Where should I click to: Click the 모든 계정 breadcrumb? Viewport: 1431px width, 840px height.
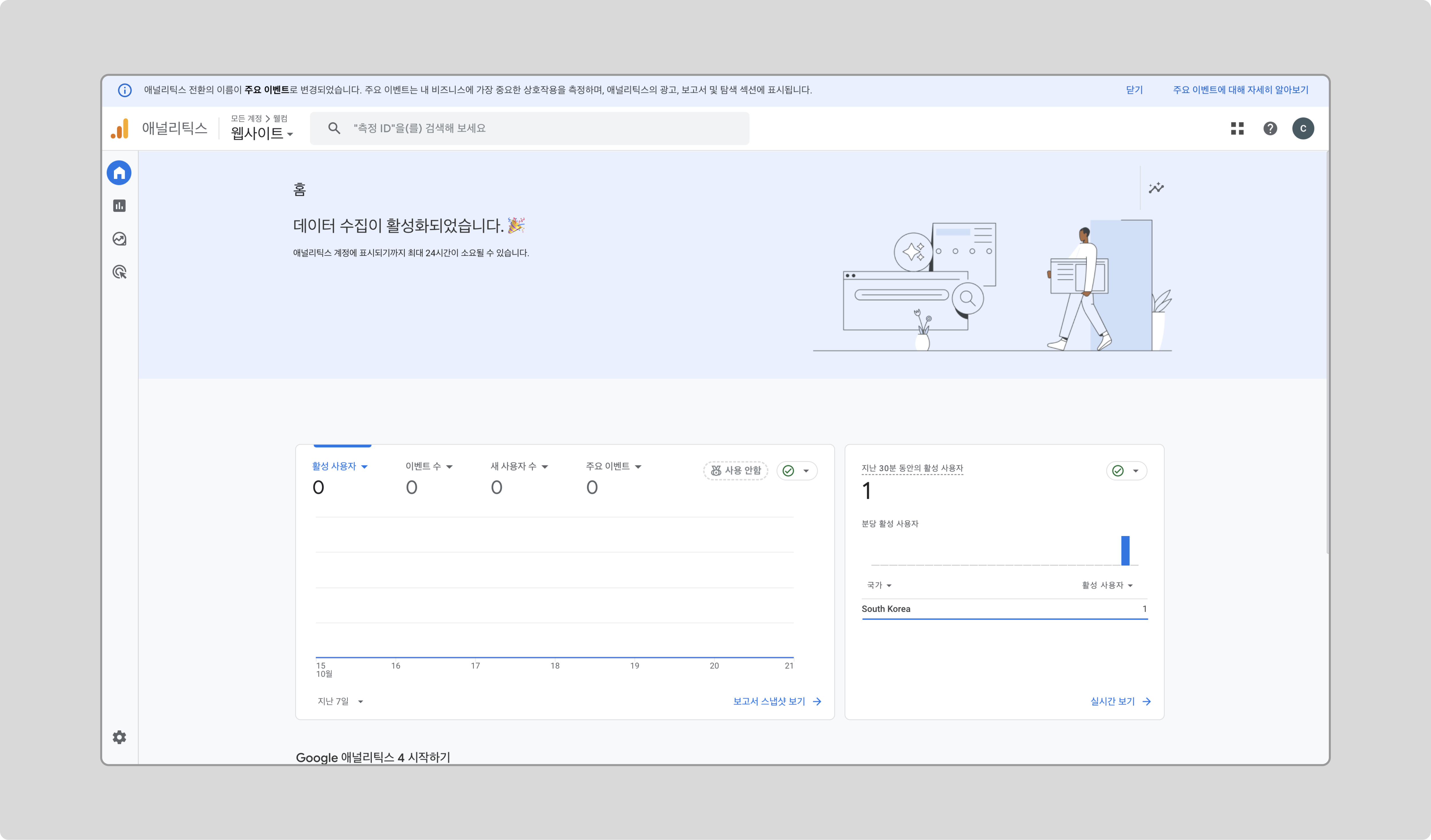pos(246,118)
